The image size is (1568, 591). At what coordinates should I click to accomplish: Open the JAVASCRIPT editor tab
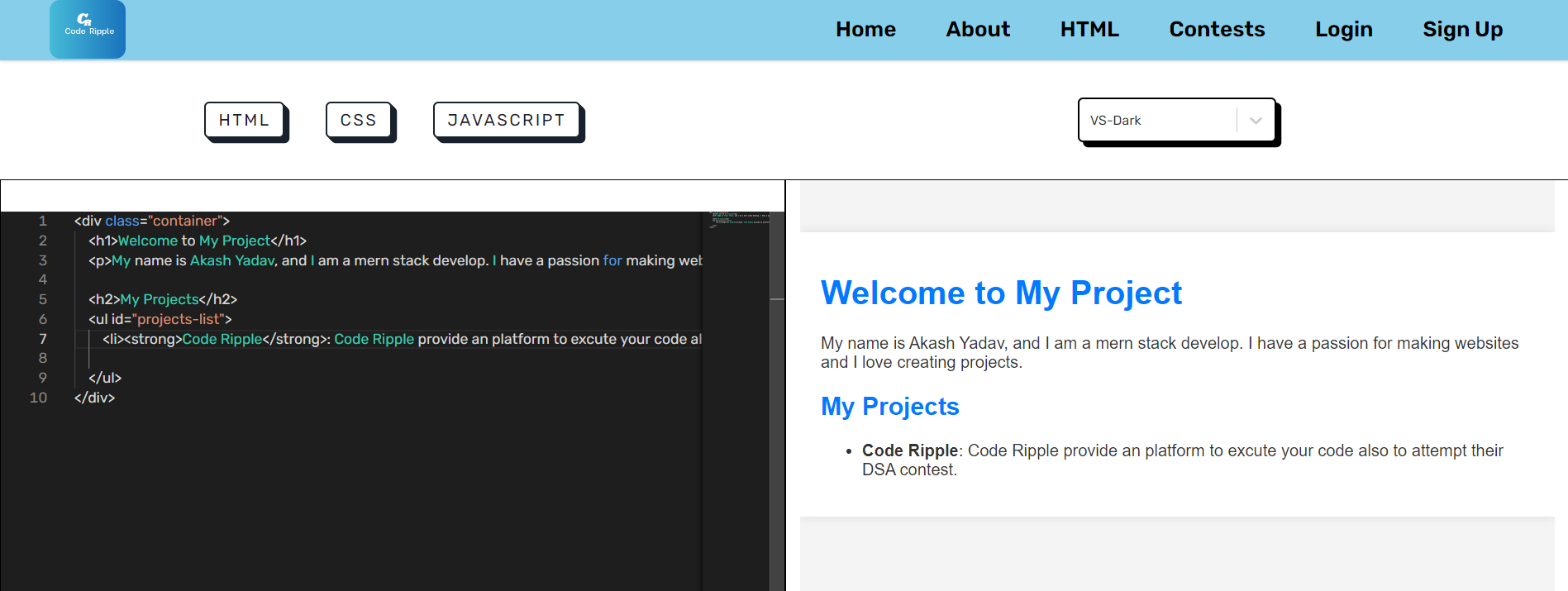[506, 121]
